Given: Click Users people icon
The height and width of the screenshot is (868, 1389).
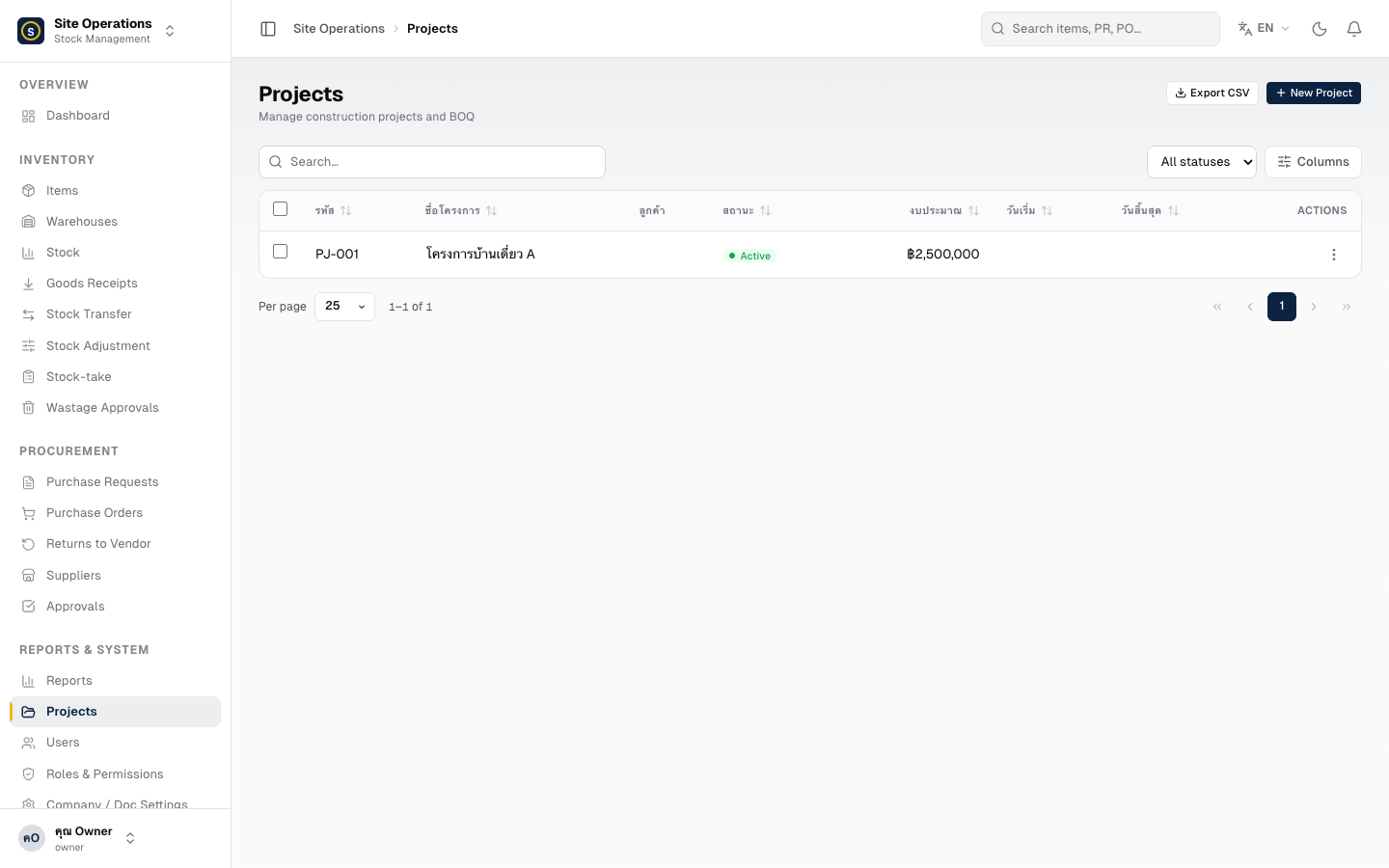Looking at the screenshot, I should [29, 743].
